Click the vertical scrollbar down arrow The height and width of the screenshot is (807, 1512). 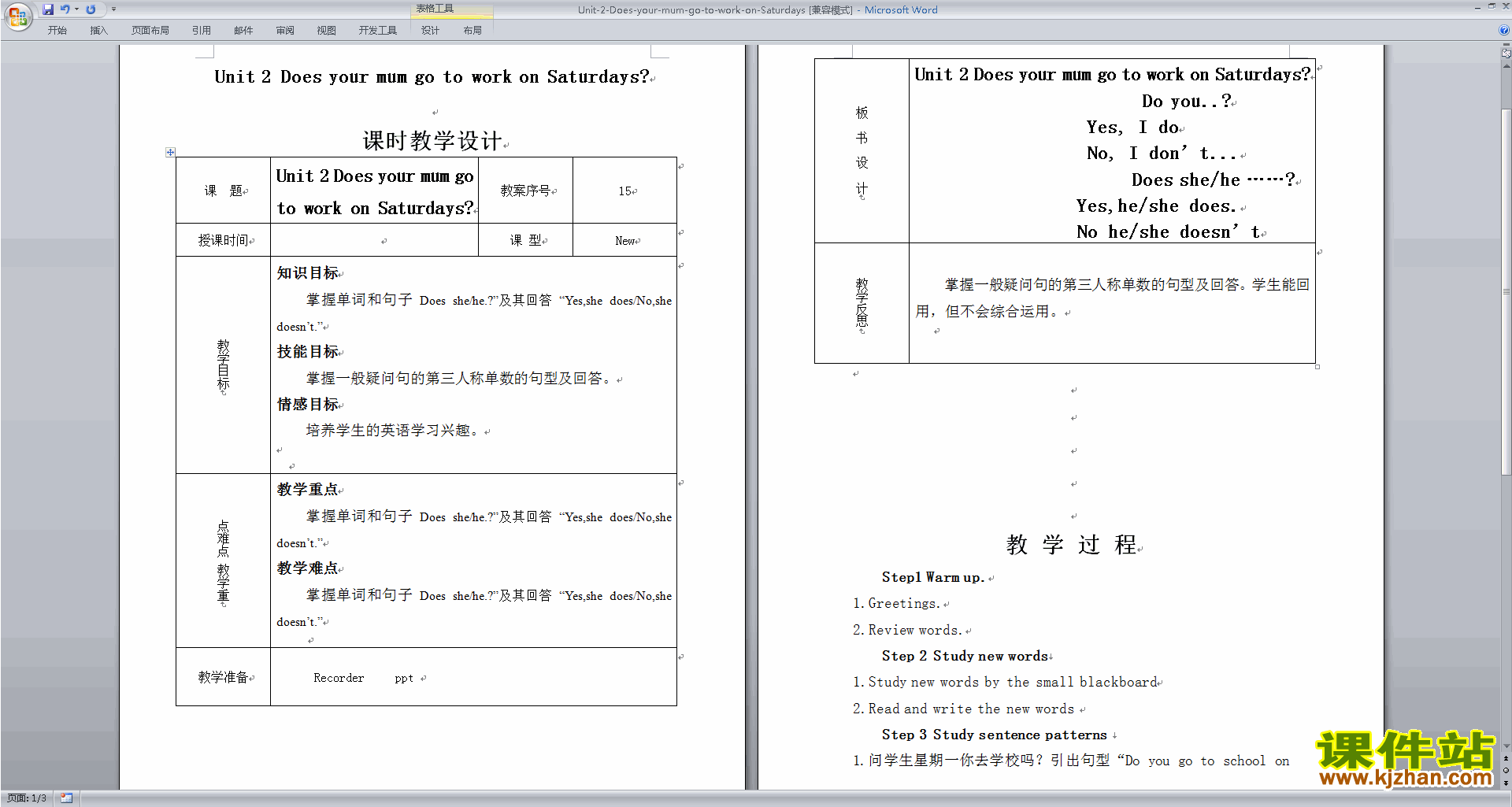[1506, 746]
